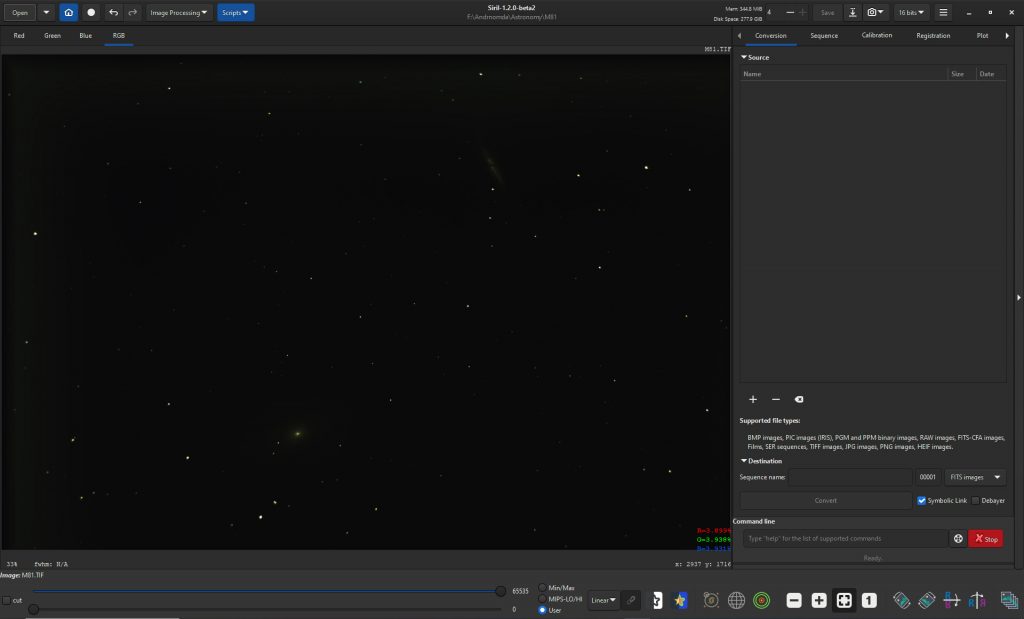The width and height of the screenshot is (1024, 619).
Task: Select the User radio button
Action: [542, 610]
